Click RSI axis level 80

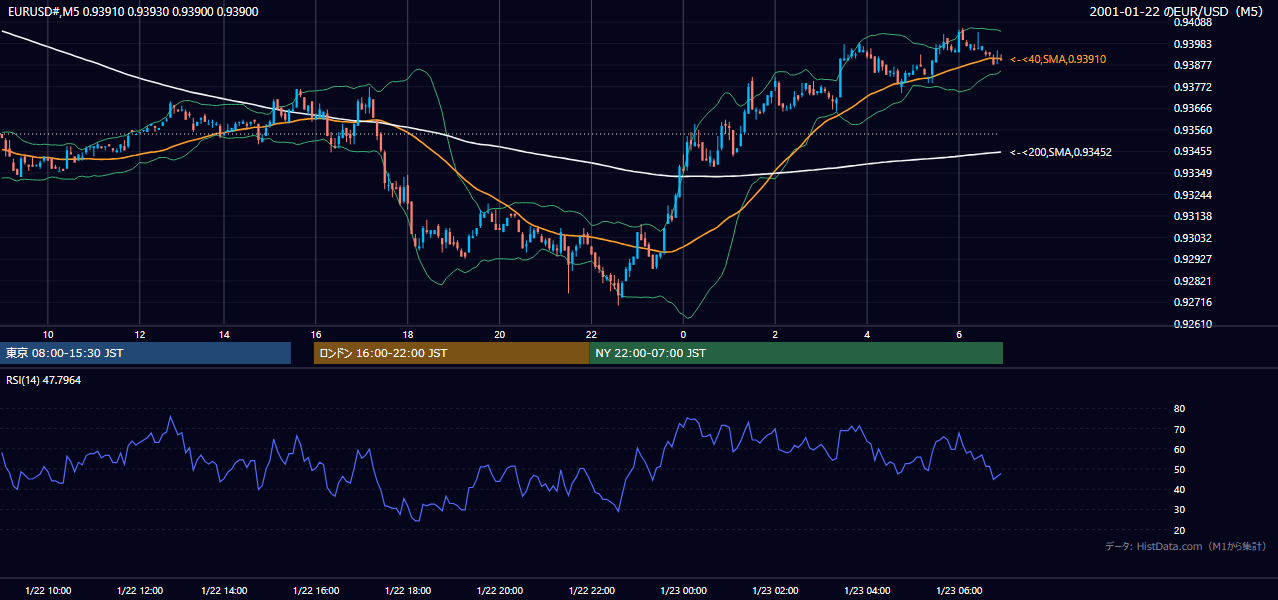(x=1179, y=409)
